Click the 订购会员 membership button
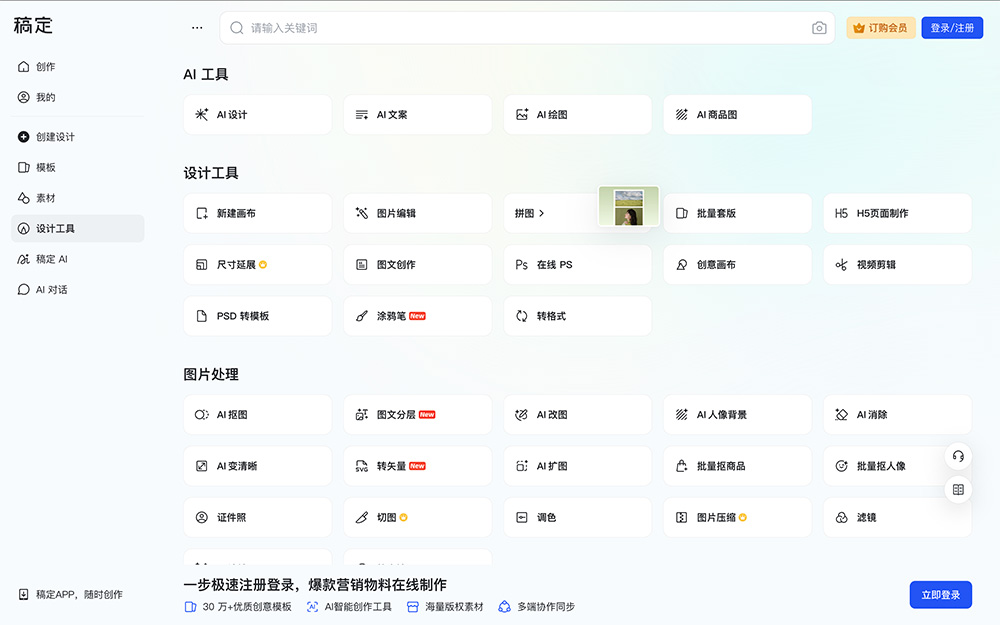The width and height of the screenshot is (1000, 625). (x=880, y=28)
